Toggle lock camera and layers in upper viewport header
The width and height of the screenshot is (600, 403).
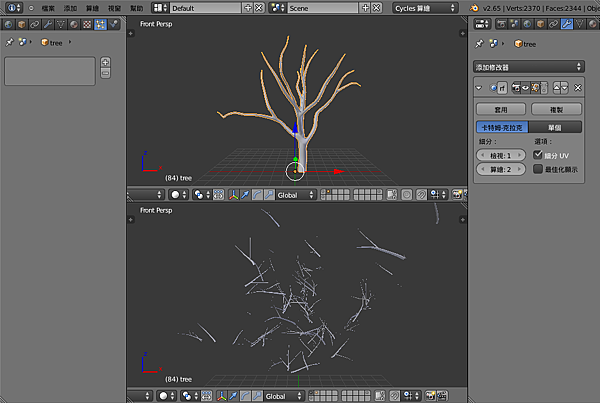(392, 195)
